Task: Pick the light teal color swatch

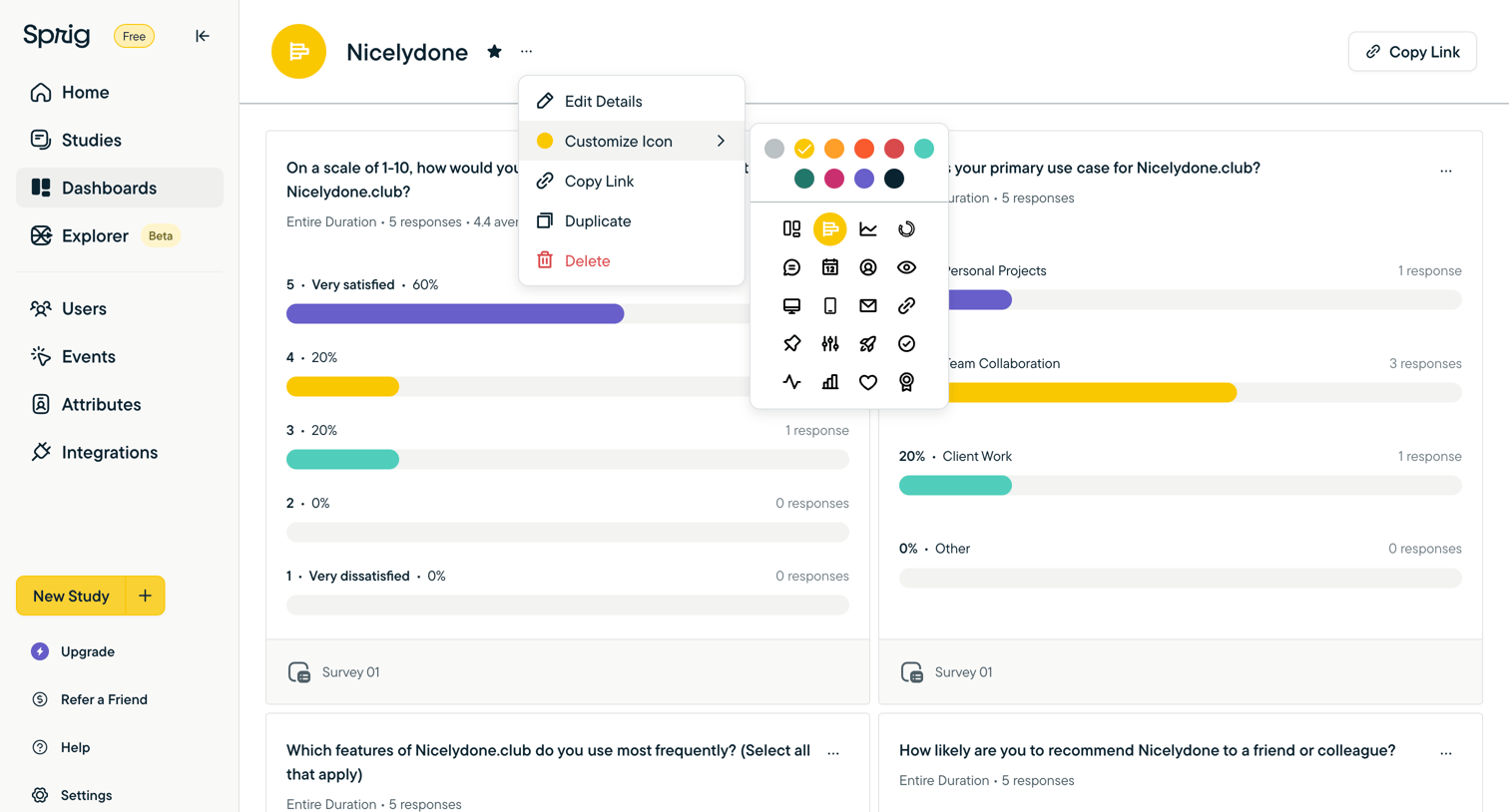Action: pyautogui.click(x=924, y=149)
